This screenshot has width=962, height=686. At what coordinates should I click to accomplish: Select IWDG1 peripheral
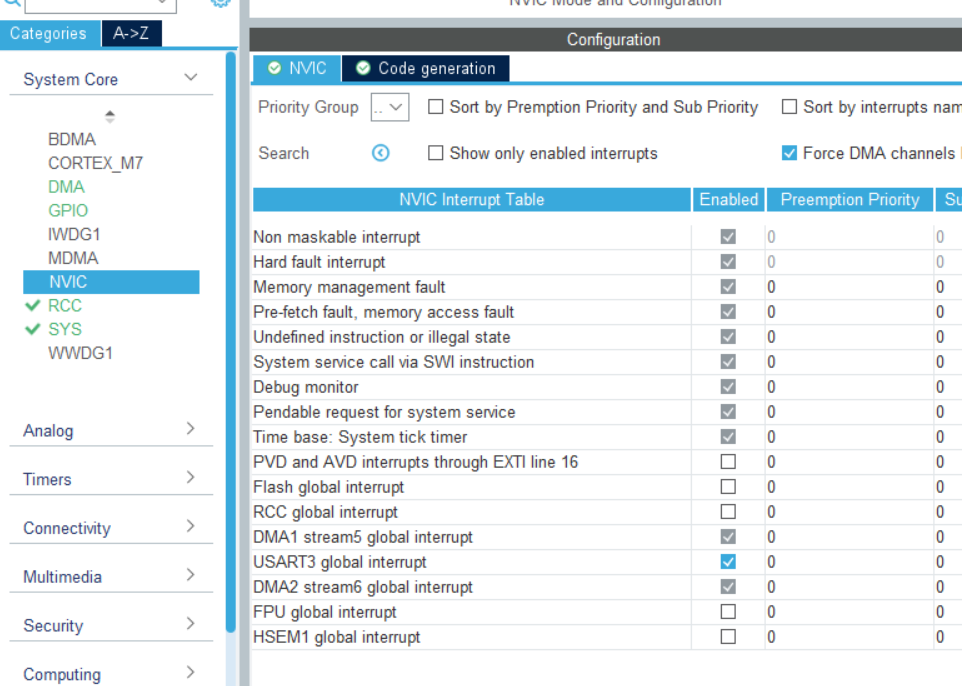point(74,234)
